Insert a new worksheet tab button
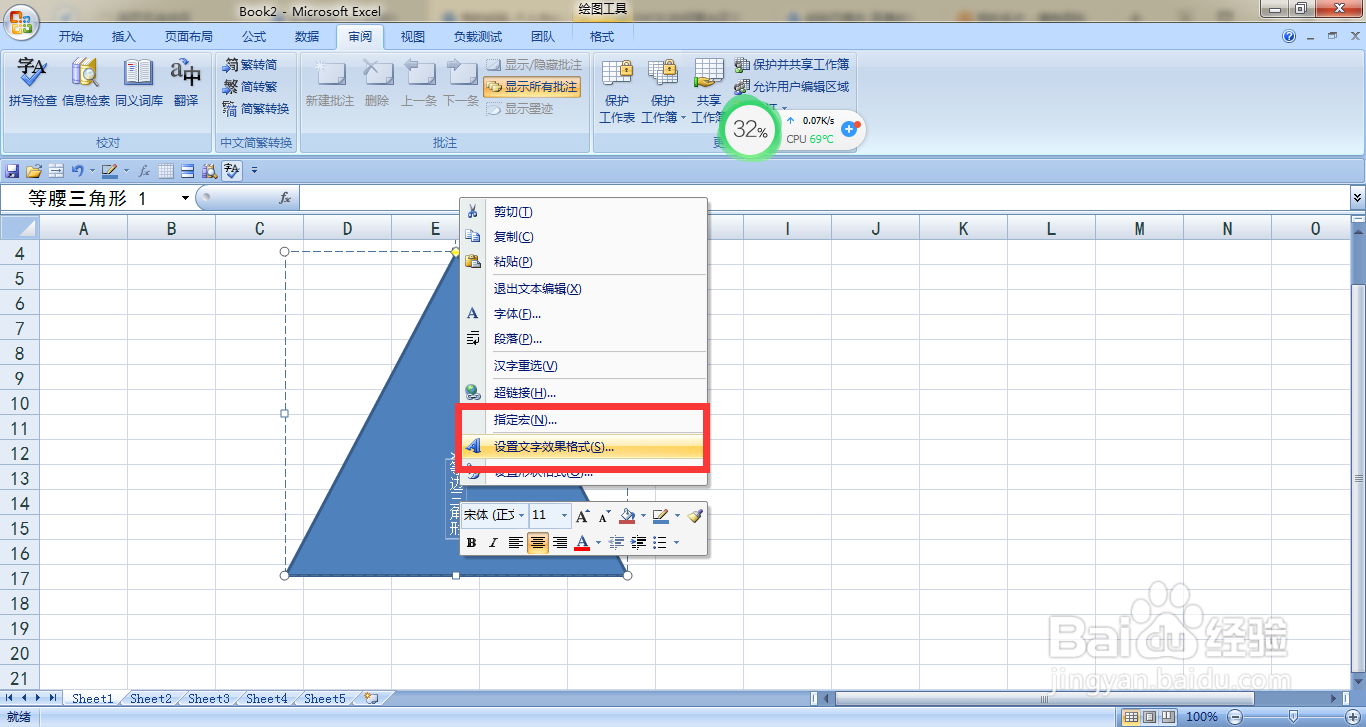Image resolution: width=1366 pixels, height=727 pixels. pyautogui.click(x=371, y=699)
